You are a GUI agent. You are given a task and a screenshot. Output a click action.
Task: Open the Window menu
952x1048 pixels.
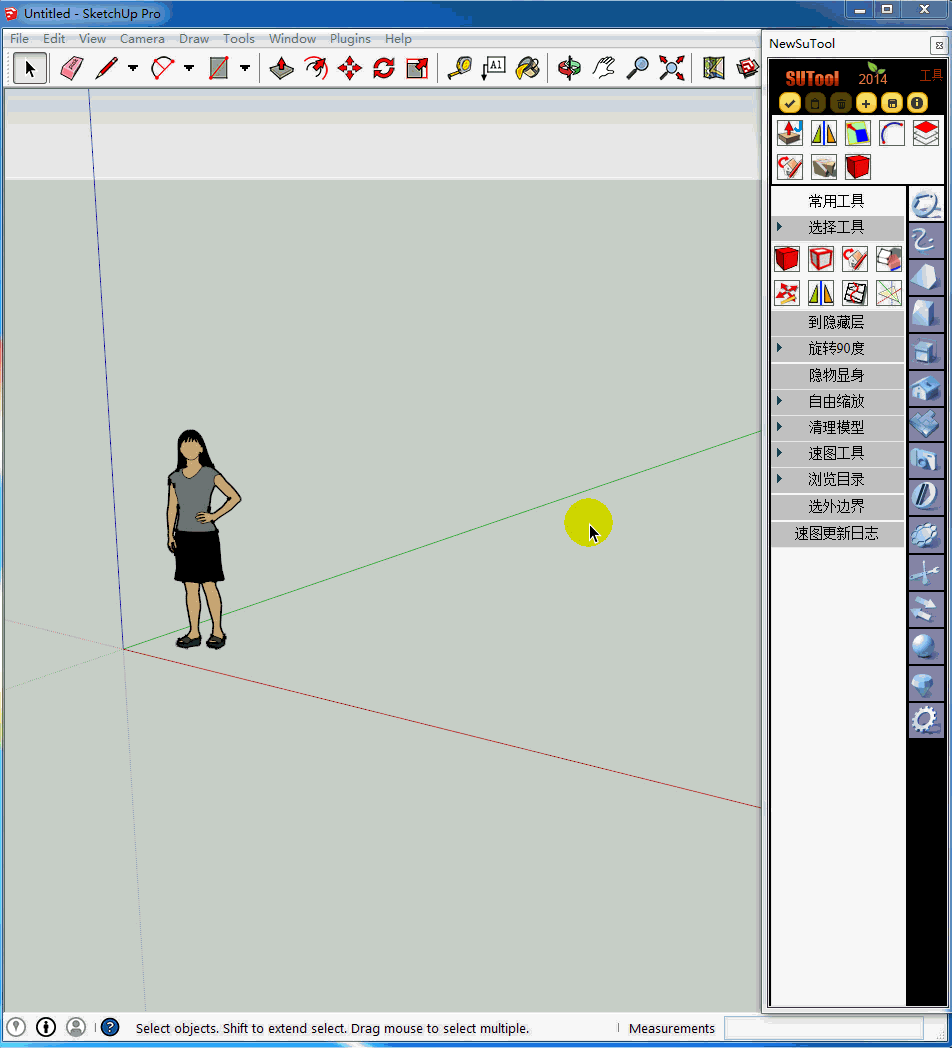(292, 39)
